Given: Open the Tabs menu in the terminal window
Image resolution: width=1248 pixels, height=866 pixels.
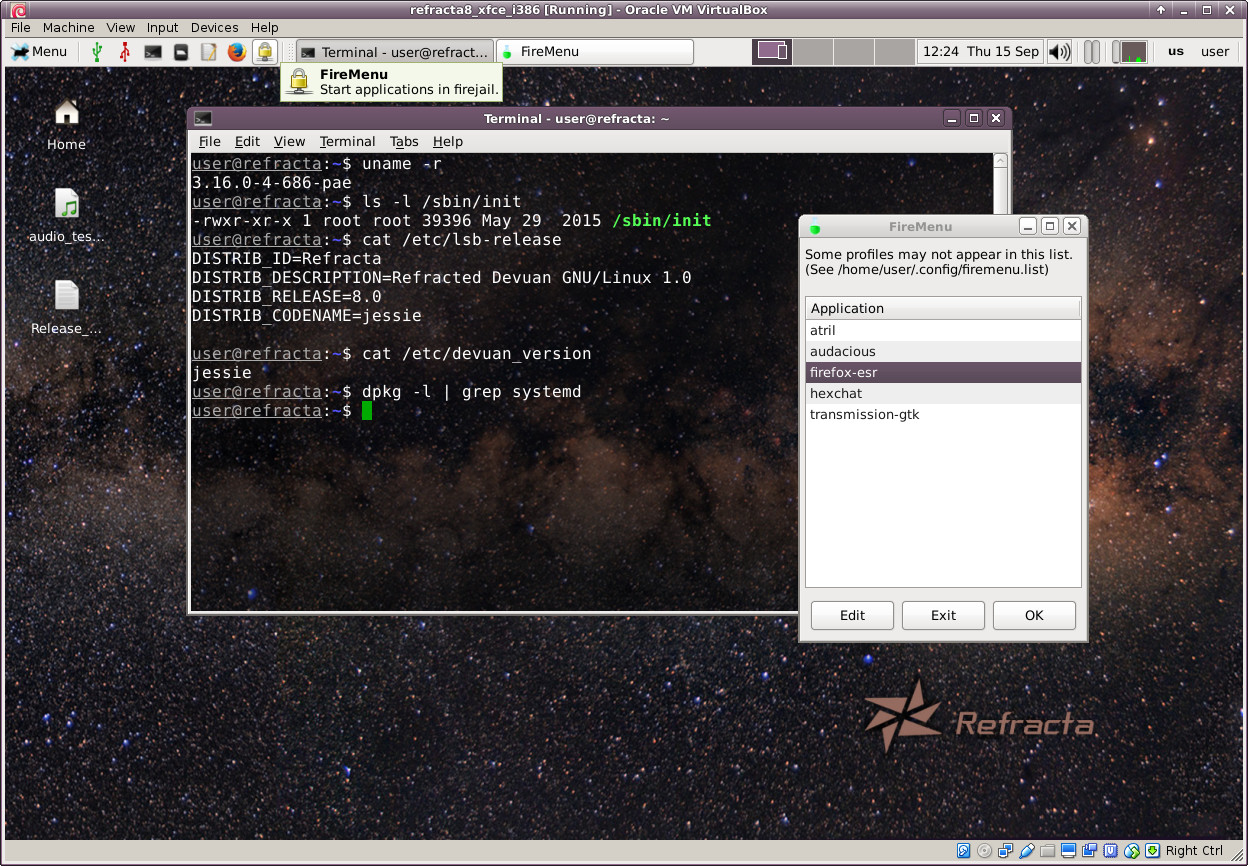Looking at the screenshot, I should click(x=404, y=142).
